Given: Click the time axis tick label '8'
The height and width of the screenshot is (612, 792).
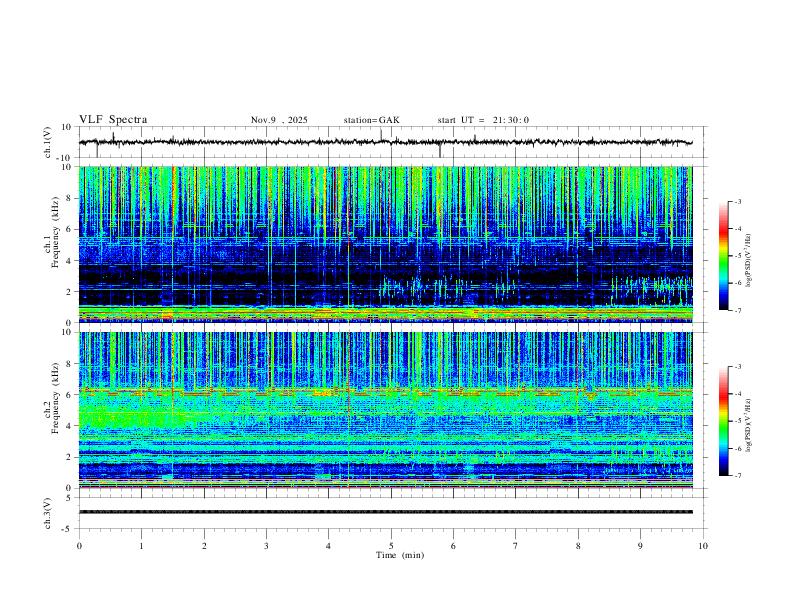Looking at the screenshot, I should coord(578,546).
